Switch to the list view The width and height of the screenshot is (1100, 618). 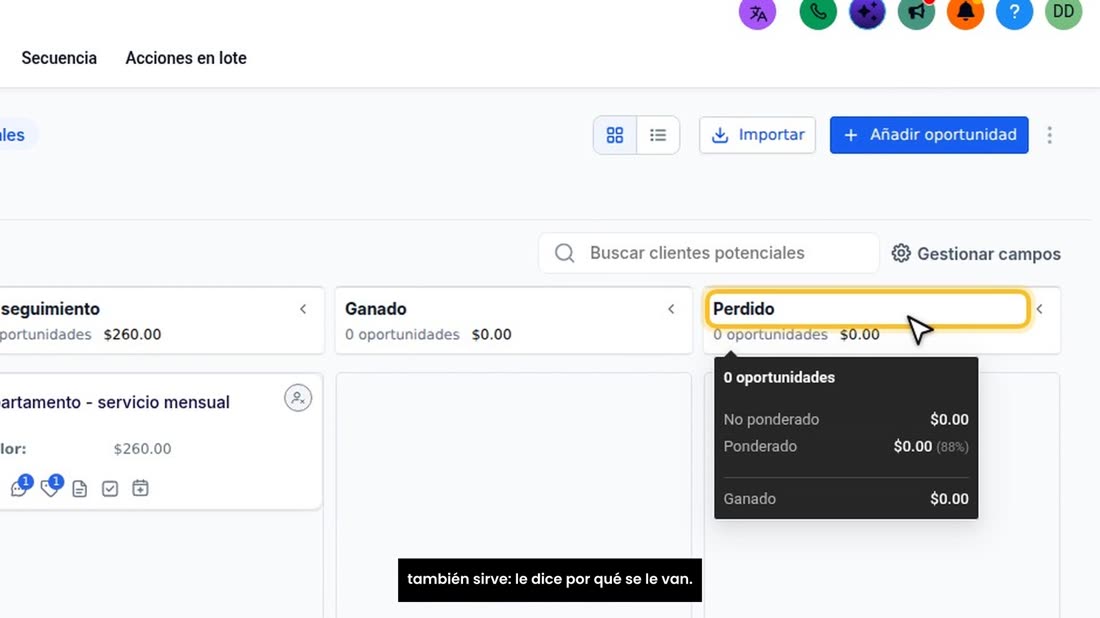click(658, 135)
